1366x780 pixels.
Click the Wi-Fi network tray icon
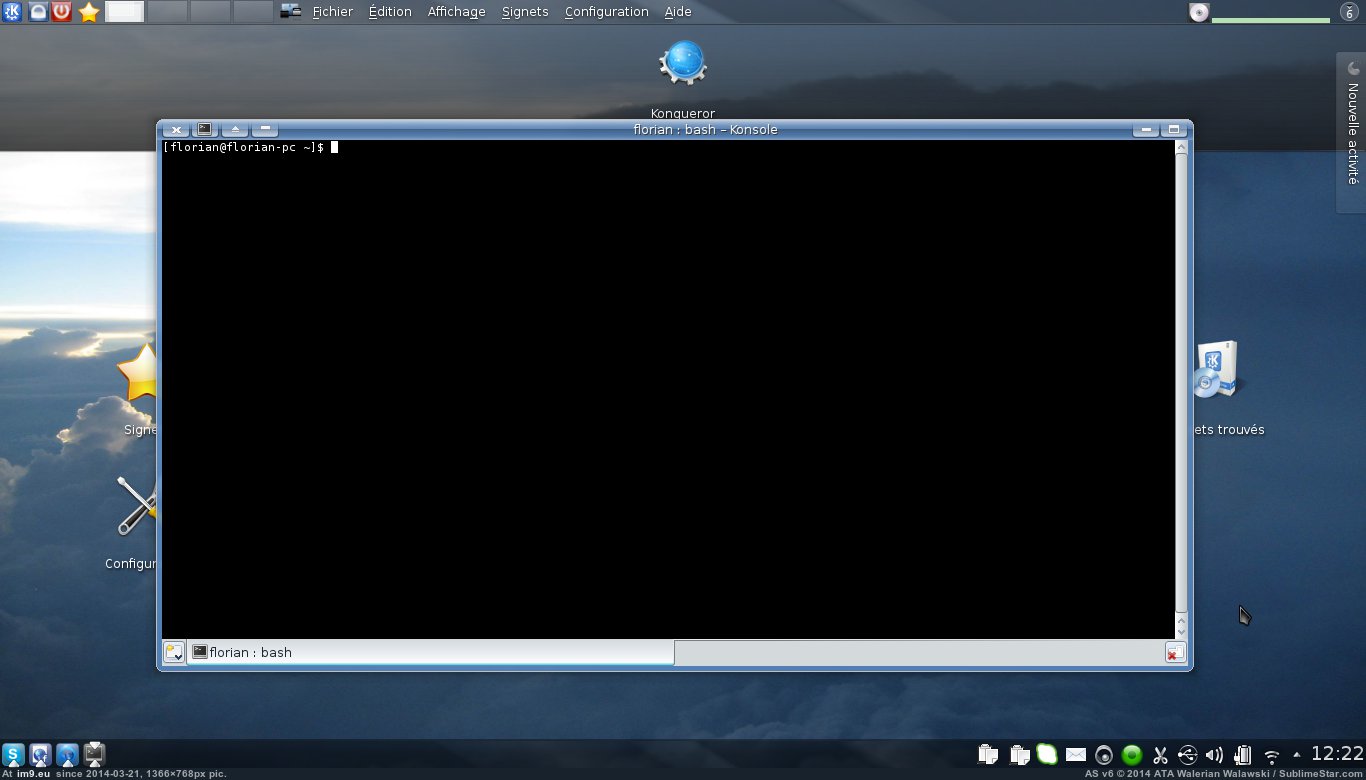coord(1272,756)
